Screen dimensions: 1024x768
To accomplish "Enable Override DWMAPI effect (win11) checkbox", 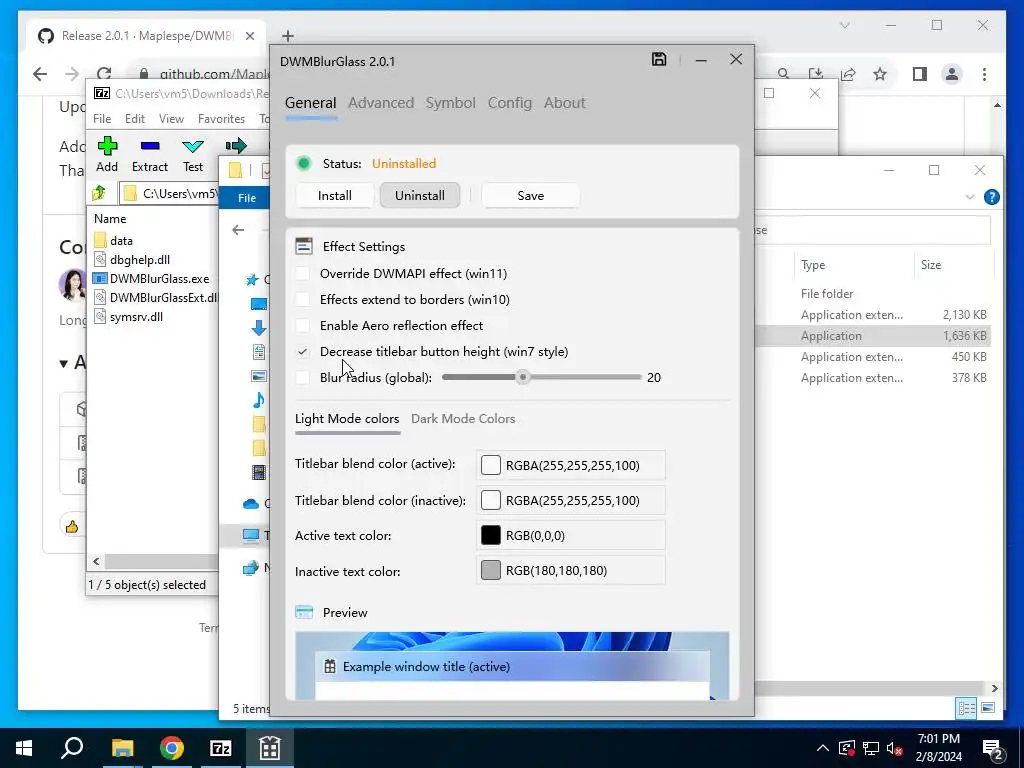I will pyautogui.click(x=302, y=274).
